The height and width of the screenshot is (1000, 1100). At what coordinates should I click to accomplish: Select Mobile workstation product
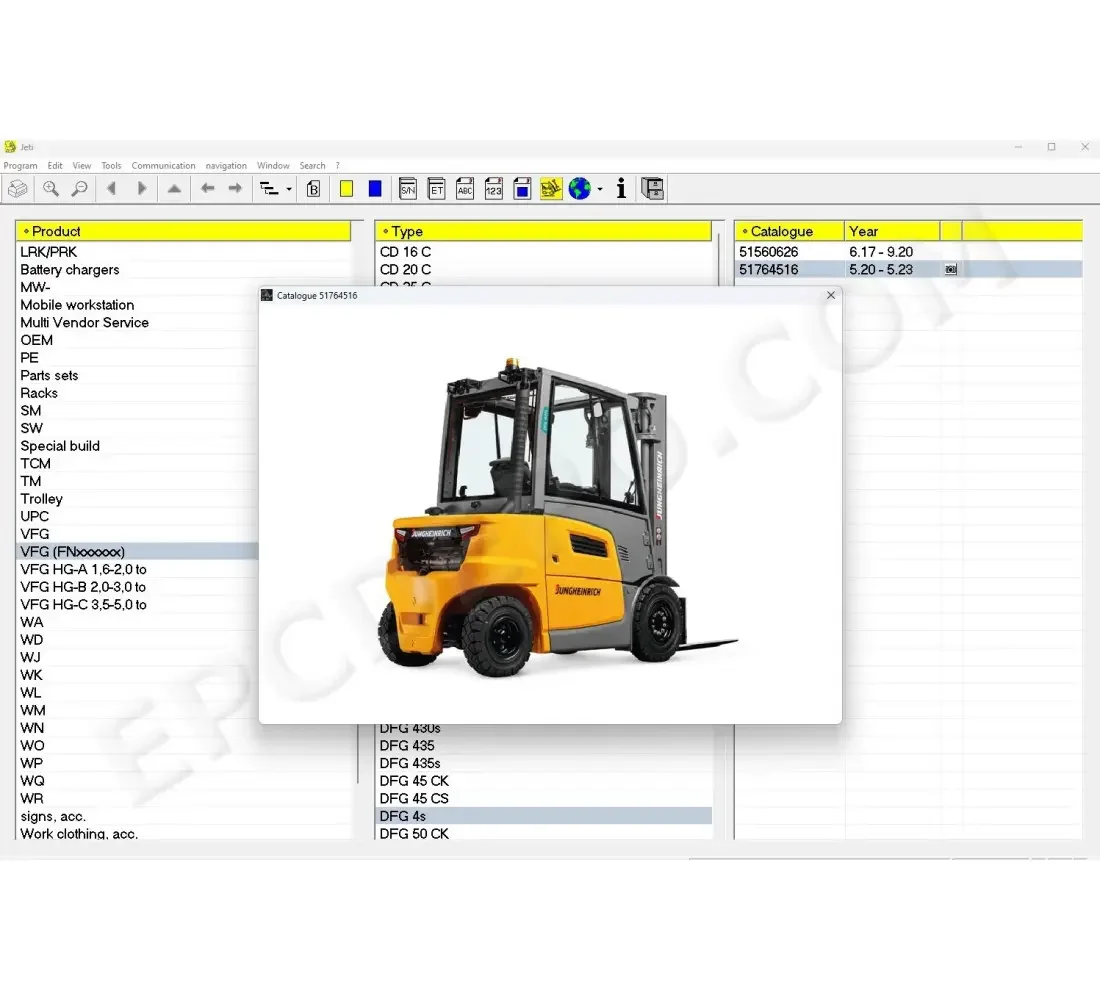(x=77, y=305)
